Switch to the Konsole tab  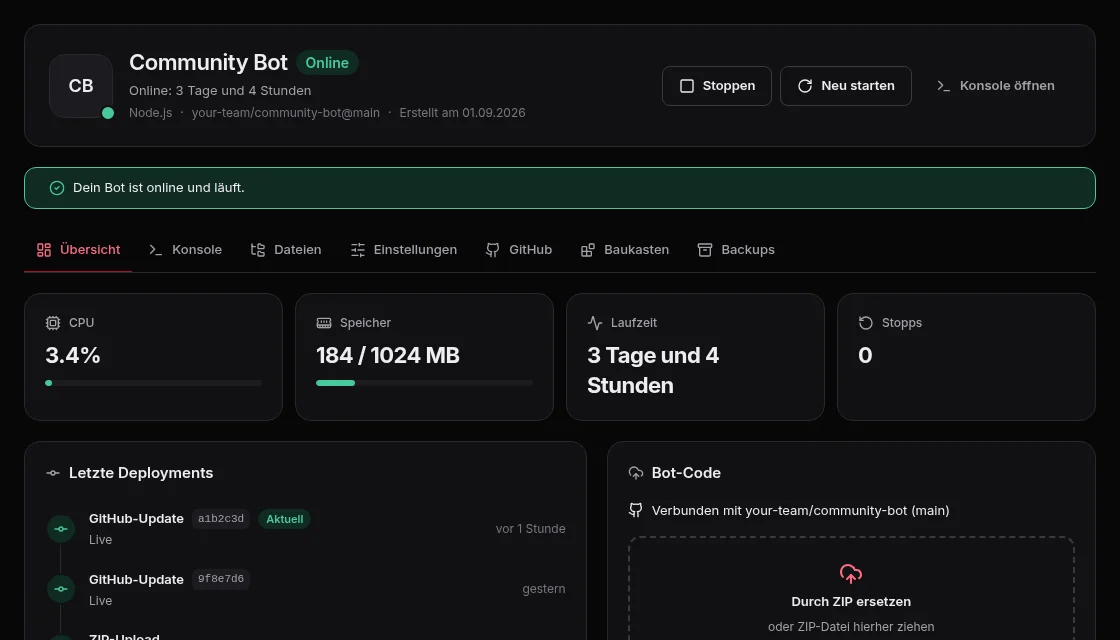pyautogui.click(x=185, y=250)
